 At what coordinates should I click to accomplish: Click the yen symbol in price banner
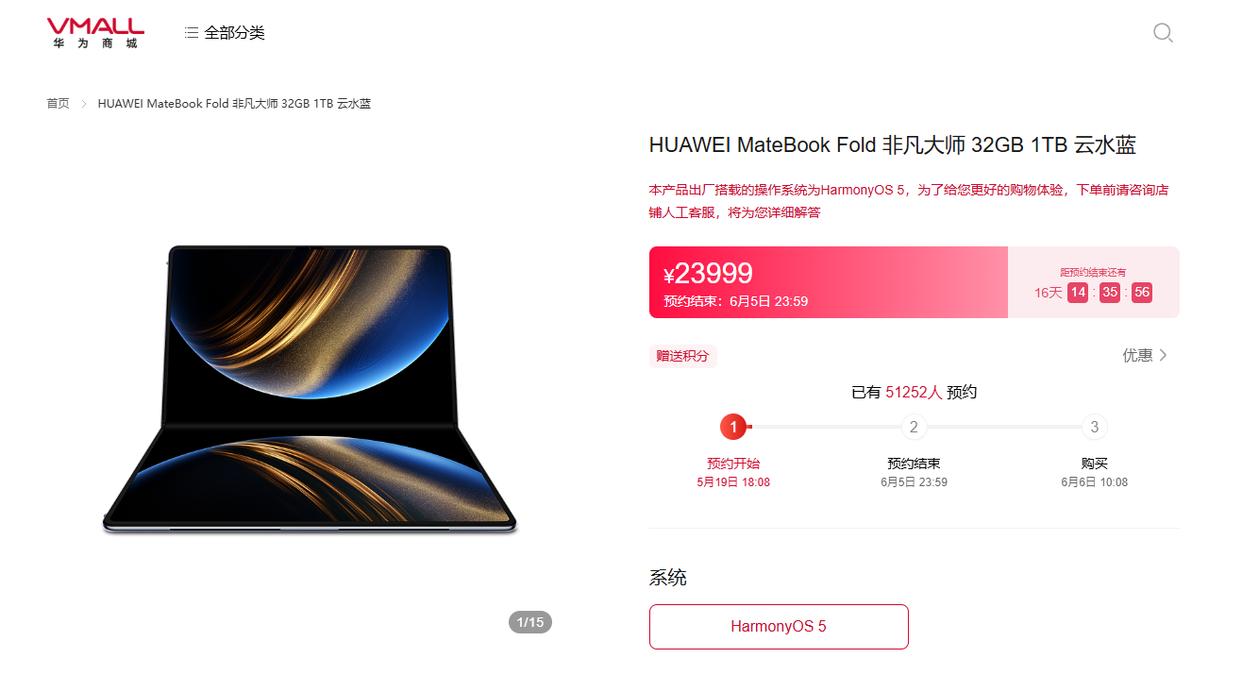tap(669, 277)
